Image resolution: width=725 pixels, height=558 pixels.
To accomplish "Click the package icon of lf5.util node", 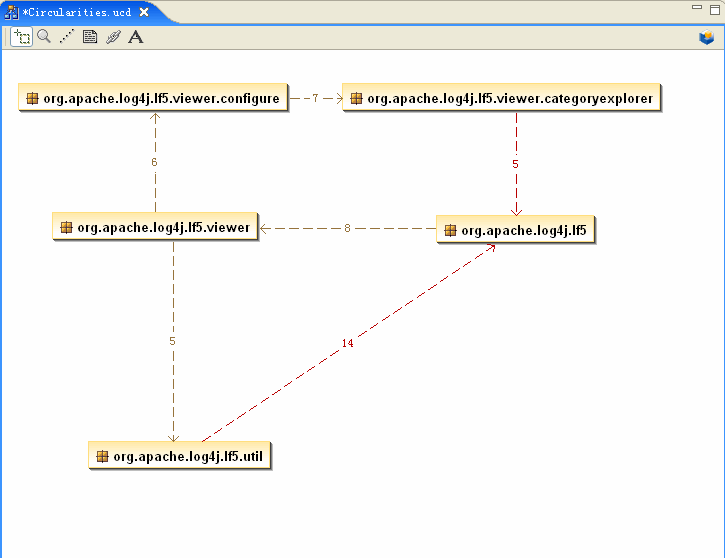I will pos(102,456).
